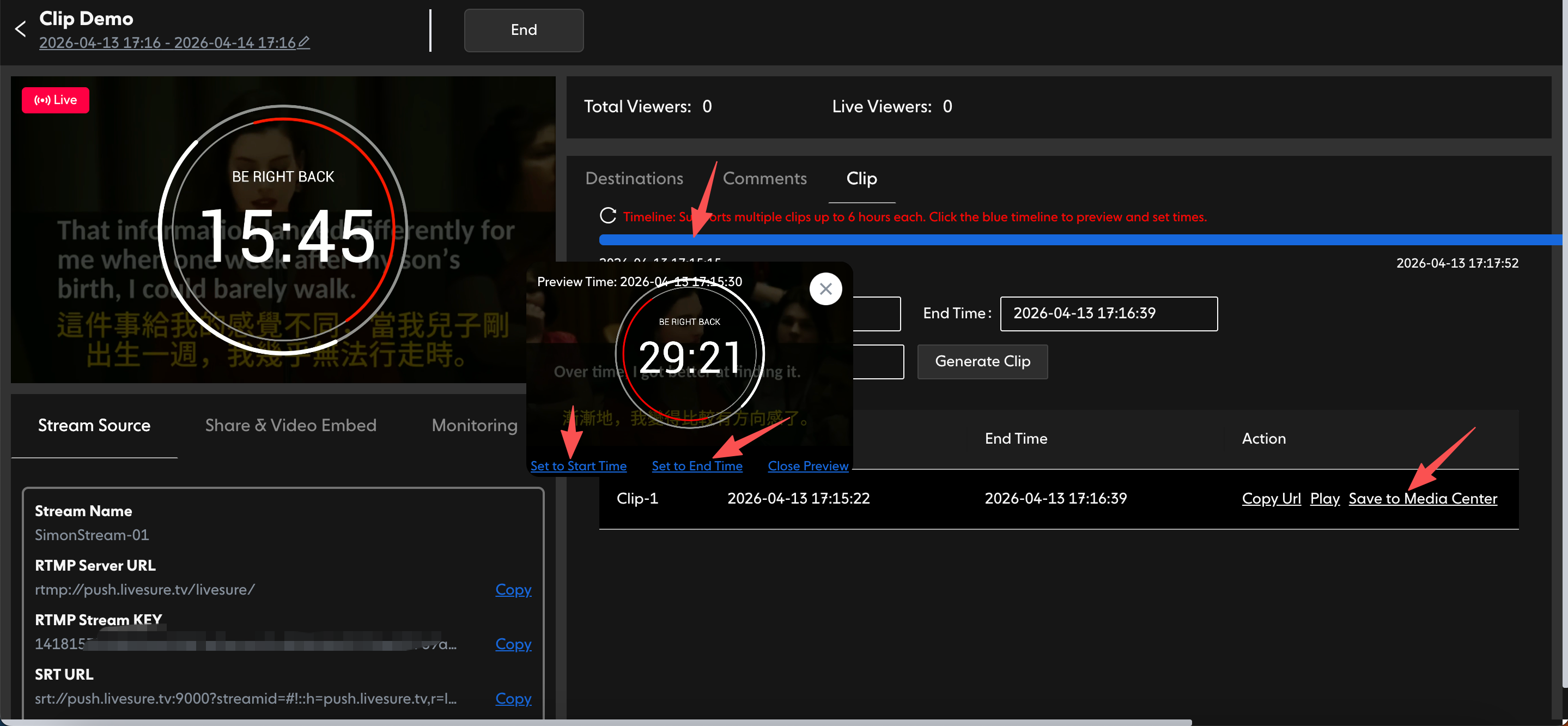The image size is (1568, 726).
Task: End the live stream
Action: pyautogui.click(x=524, y=30)
